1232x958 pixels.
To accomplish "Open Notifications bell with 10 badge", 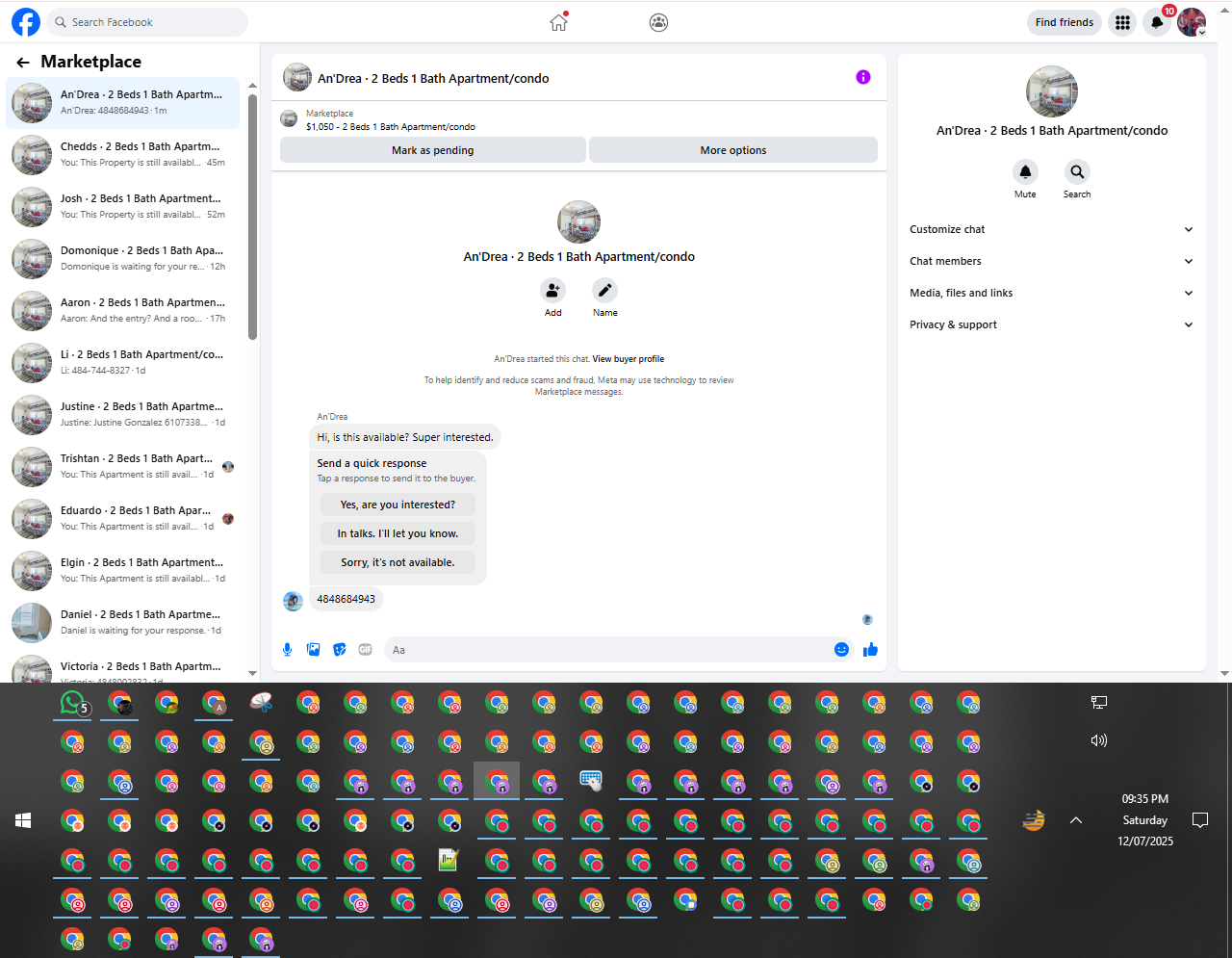I will (x=1157, y=22).
